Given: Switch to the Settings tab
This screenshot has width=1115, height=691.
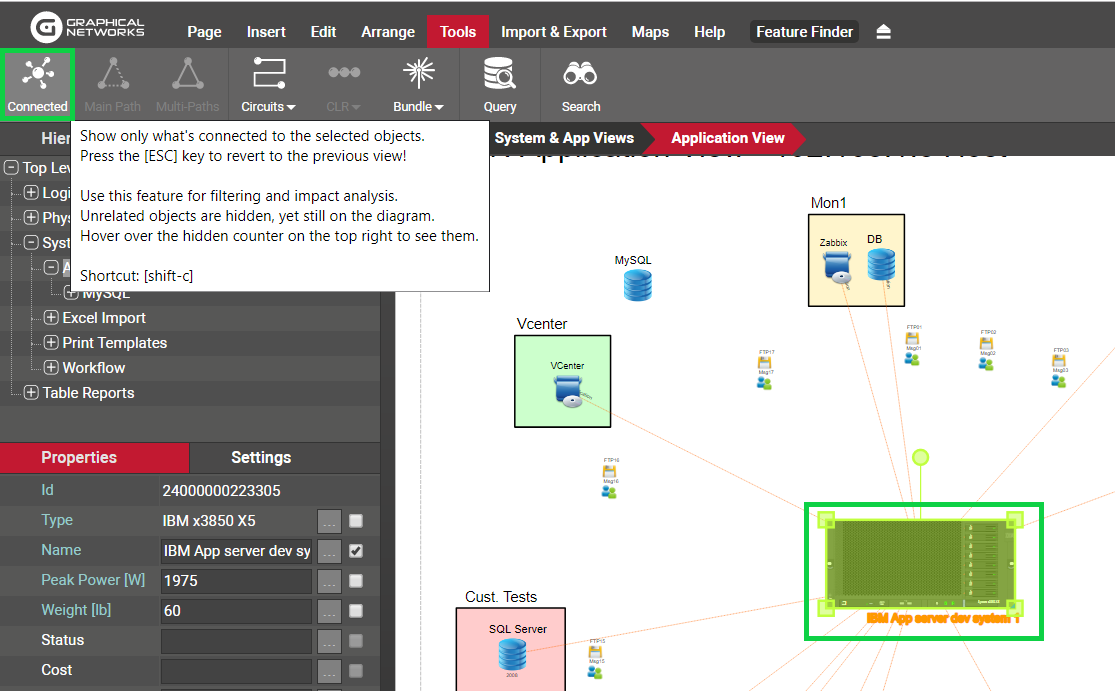Looking at the screenshot, I should (x=260, y=457).
